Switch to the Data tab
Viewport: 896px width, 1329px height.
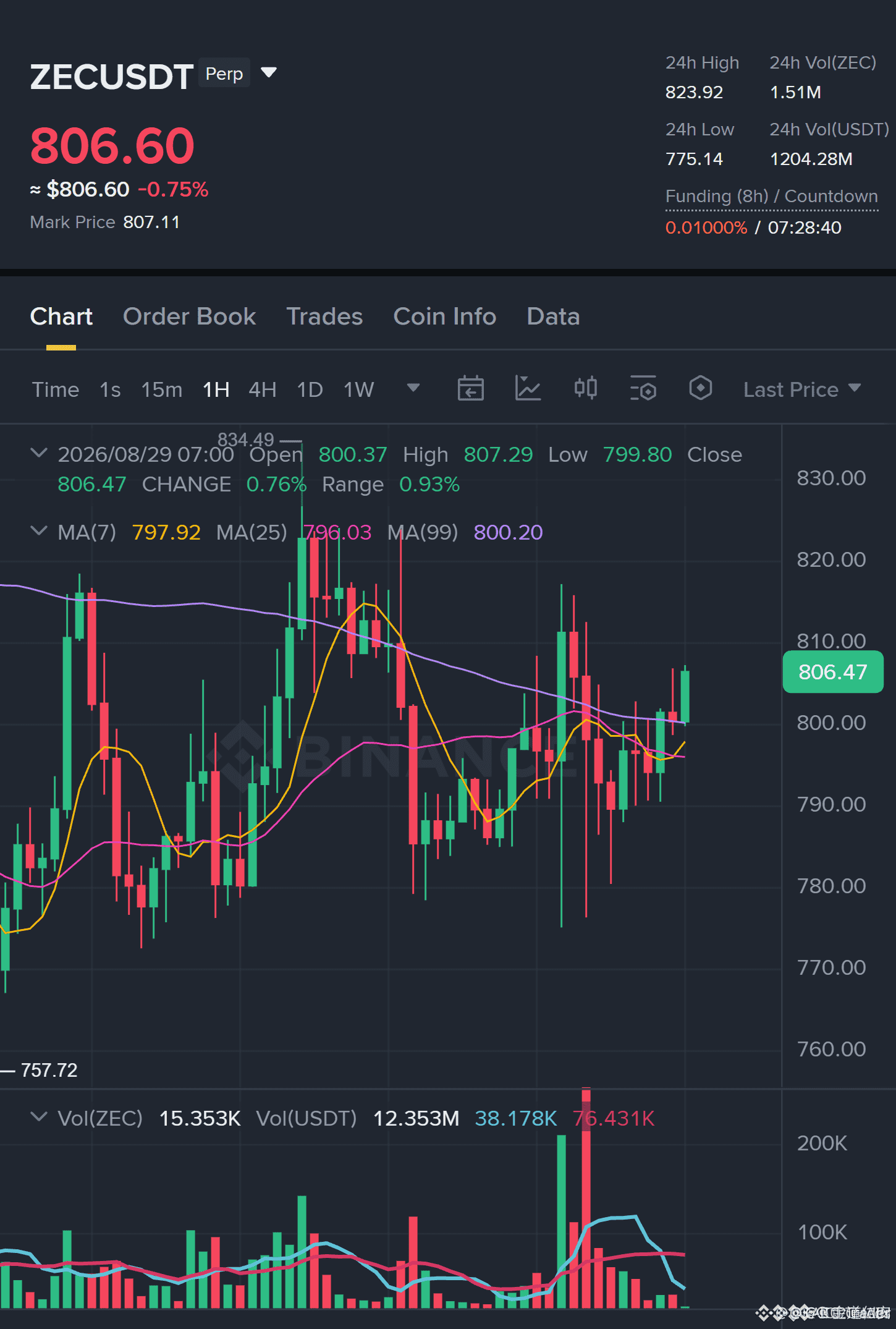click(x=553, y=316)
